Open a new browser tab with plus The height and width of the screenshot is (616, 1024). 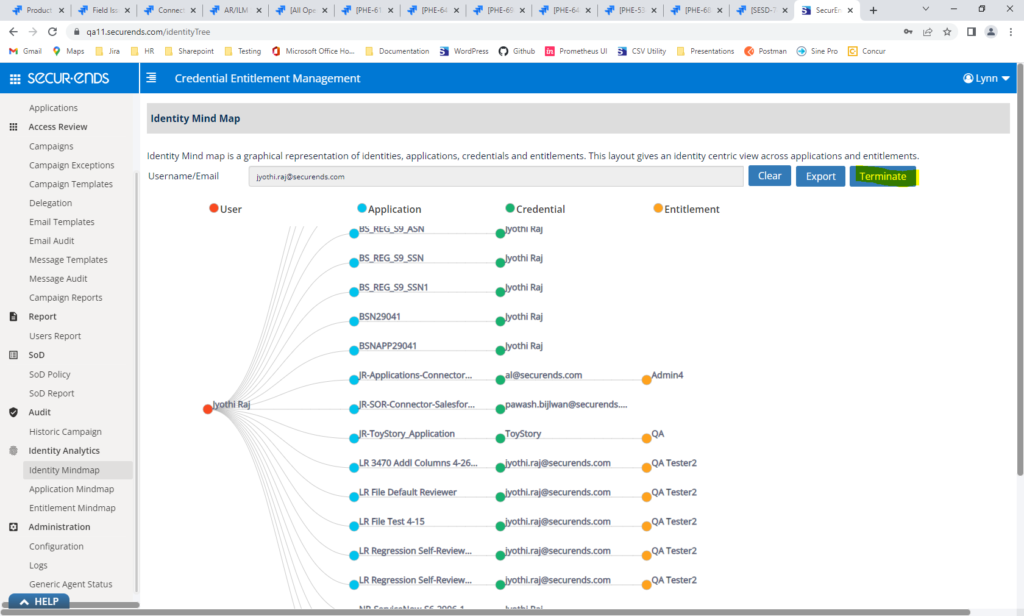873,10
